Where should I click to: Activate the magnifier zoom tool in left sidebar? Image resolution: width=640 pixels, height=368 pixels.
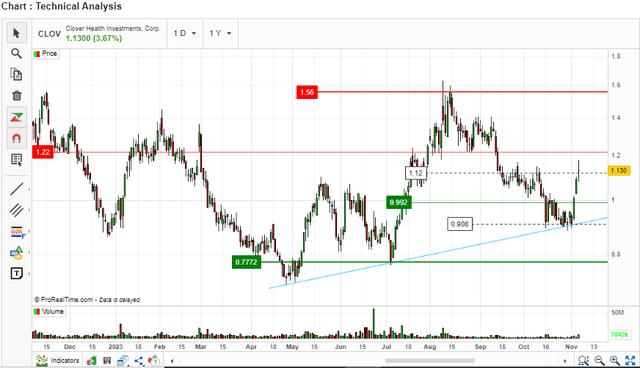16,53
